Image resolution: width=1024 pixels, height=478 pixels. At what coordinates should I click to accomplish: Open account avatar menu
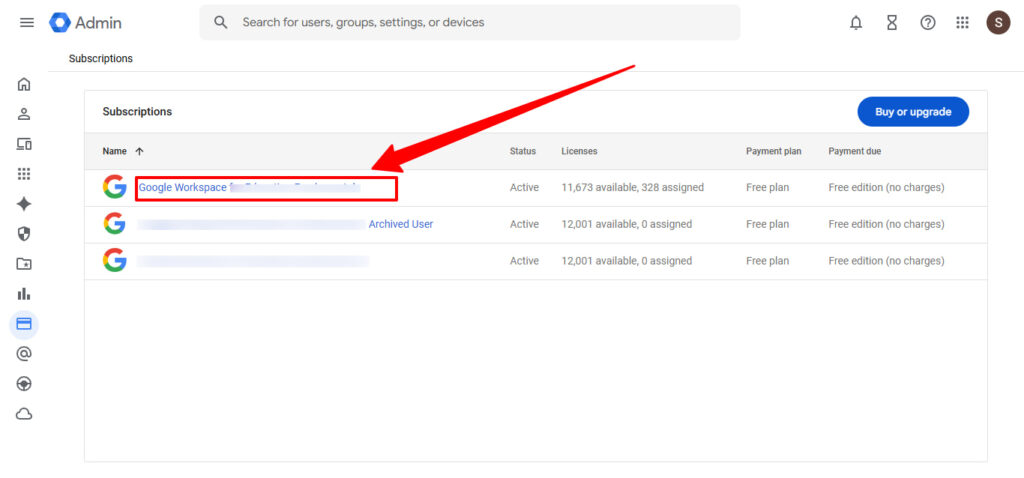[998, 22]
